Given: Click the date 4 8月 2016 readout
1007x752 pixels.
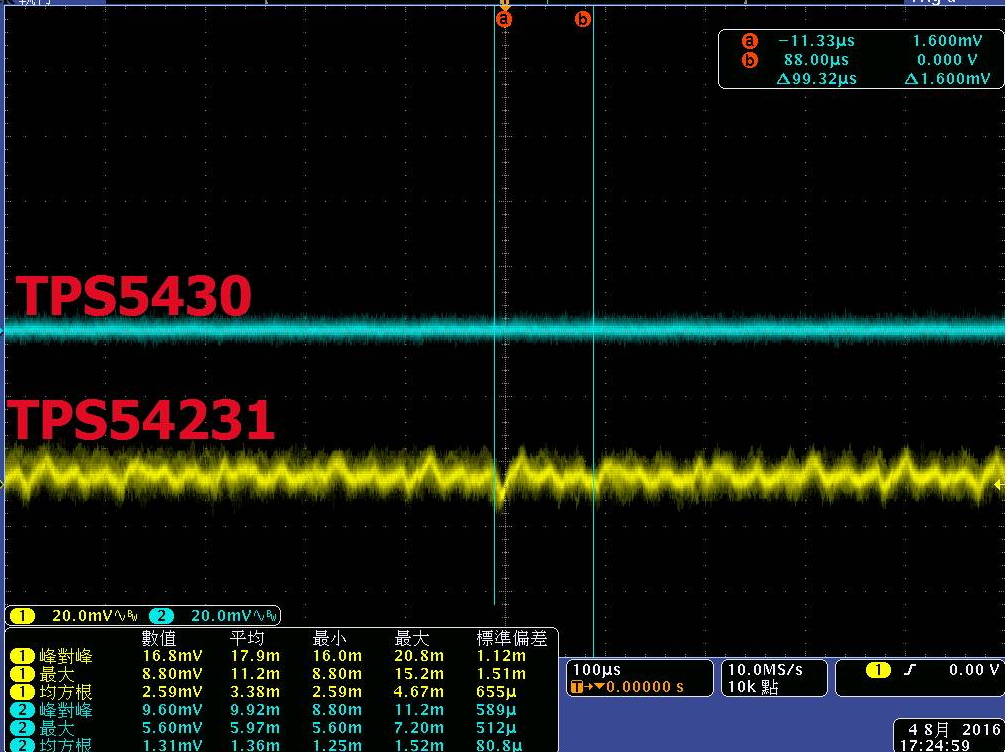Looking at the screenshot, I should pos(954,730).
